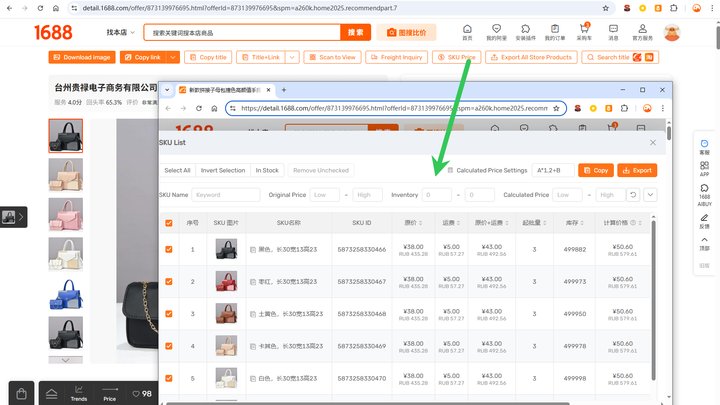Viewport: 720px width, 405px height.
Task: Uncheck the checkbox for SKU row 3
Action: [169, 314]
